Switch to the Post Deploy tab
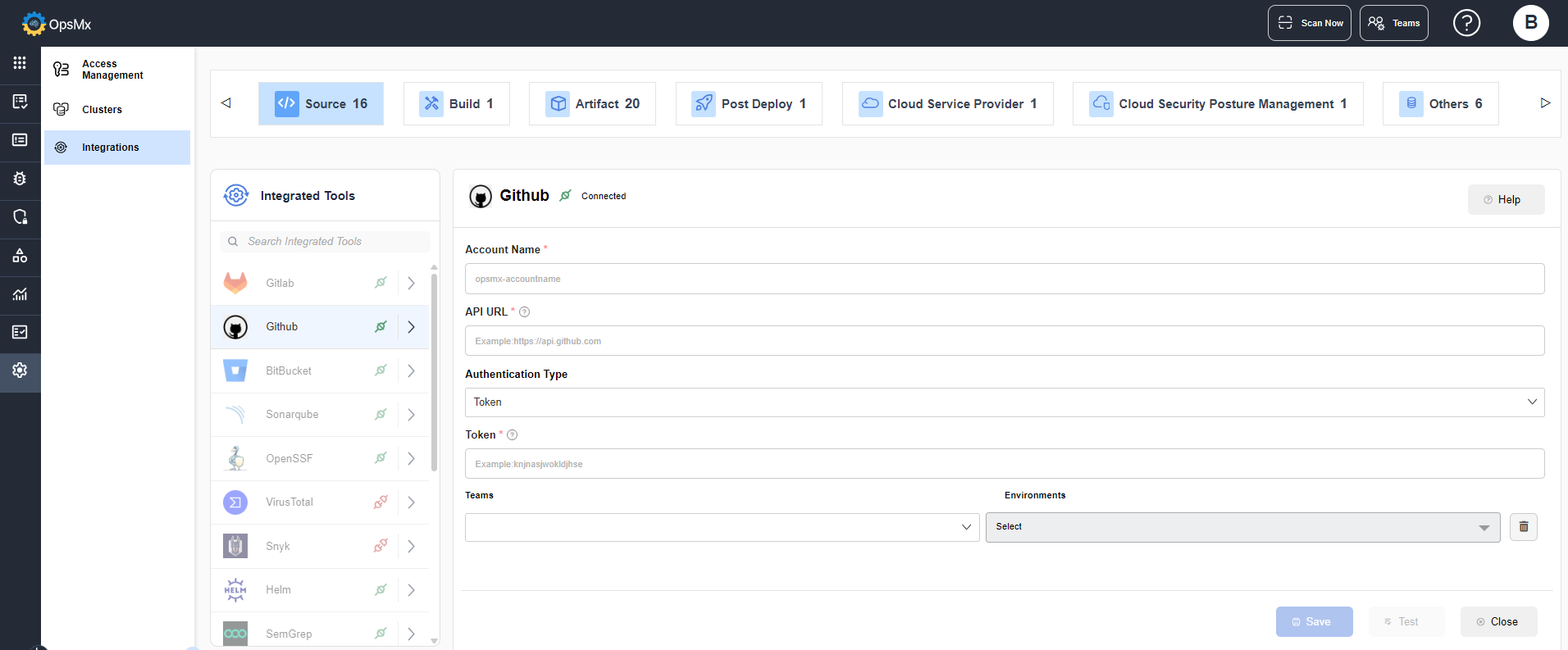Image resolution: width=1568 pixels, height=650 pixels. tap(749, 103)
